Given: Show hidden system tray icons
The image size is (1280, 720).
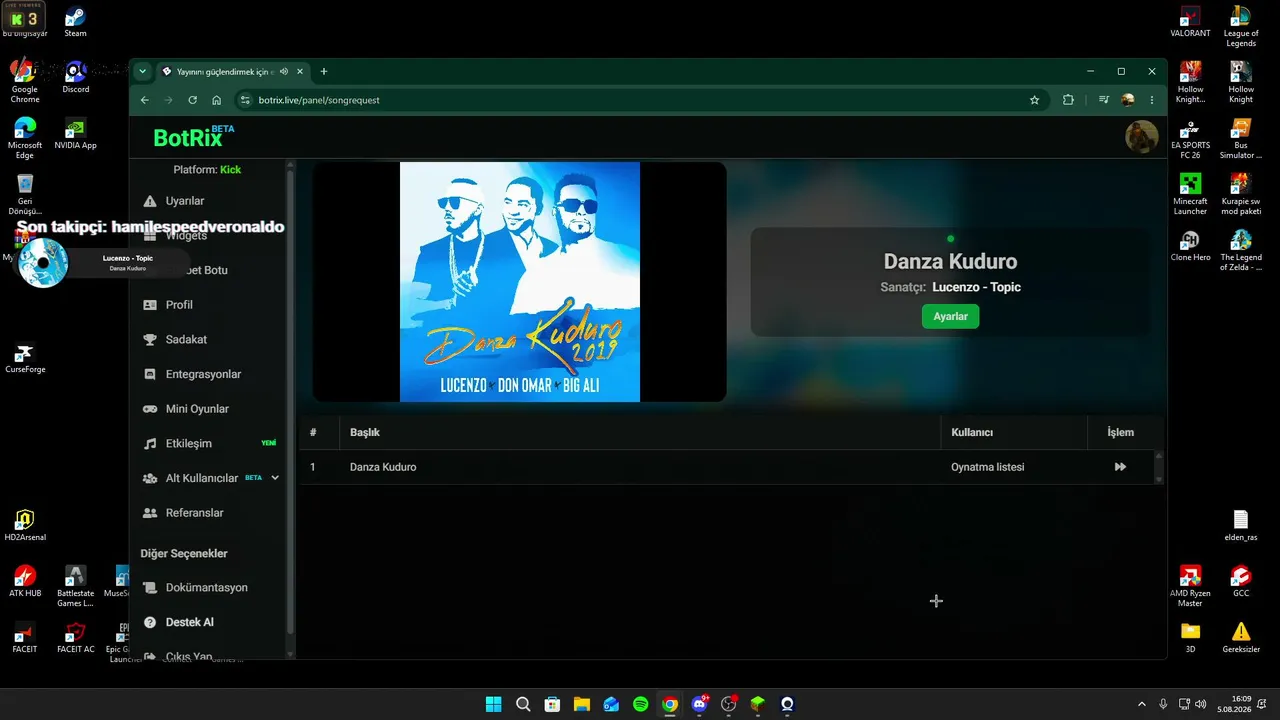Looking at the screenshot, I should point(1142,704).
